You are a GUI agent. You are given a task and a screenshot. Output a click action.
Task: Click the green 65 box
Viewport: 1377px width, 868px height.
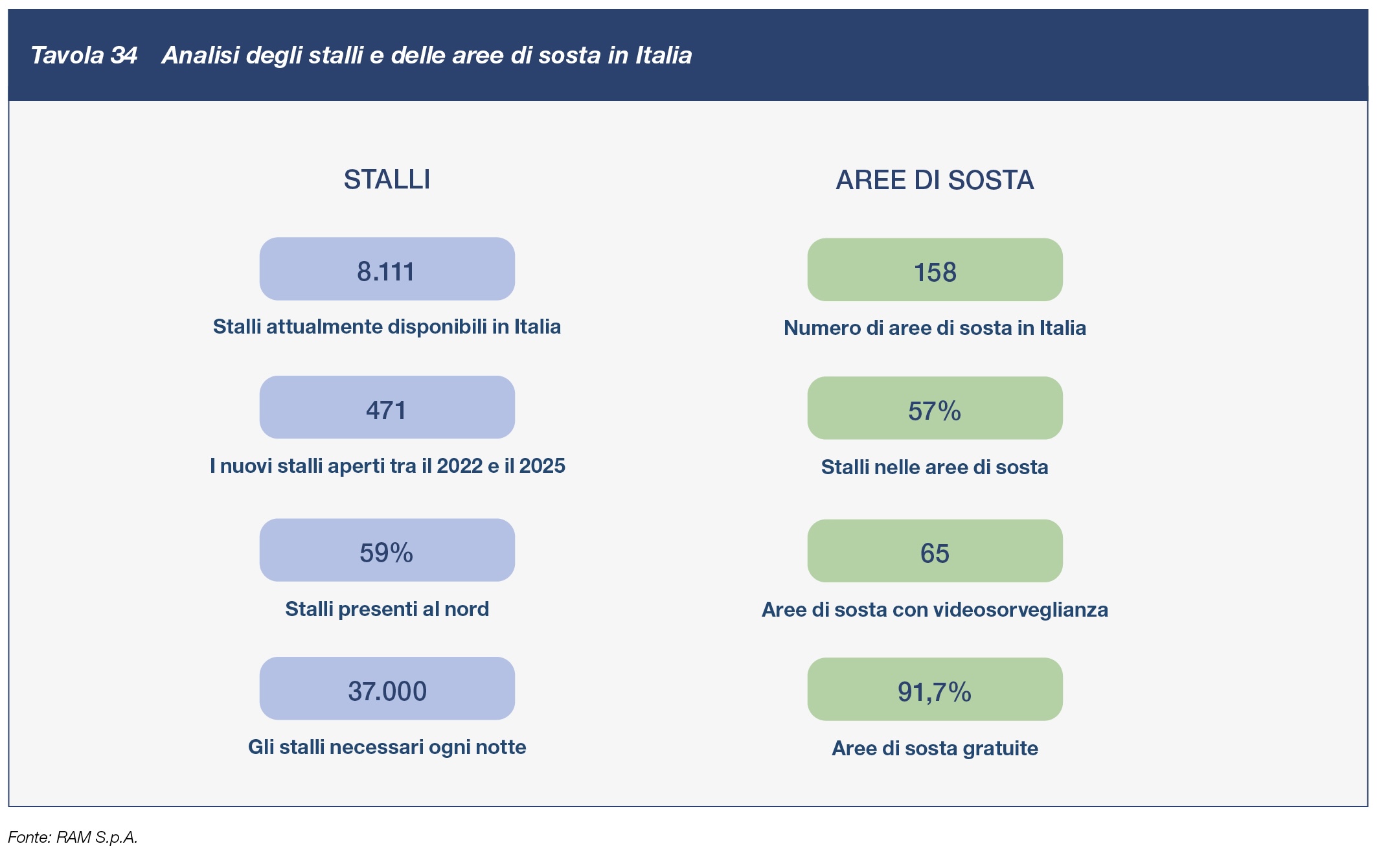[x=934, y=551]
